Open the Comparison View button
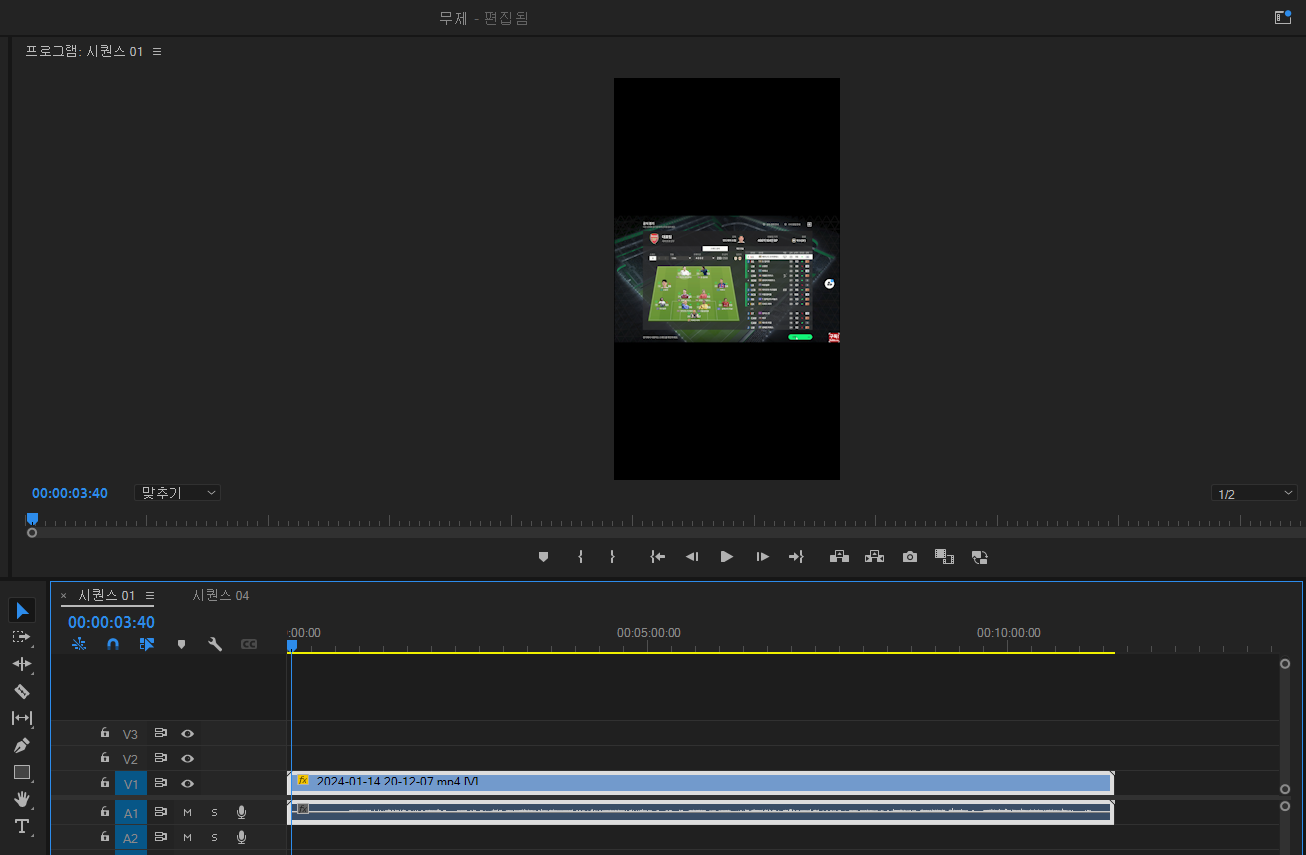 (x=944, y=557)
